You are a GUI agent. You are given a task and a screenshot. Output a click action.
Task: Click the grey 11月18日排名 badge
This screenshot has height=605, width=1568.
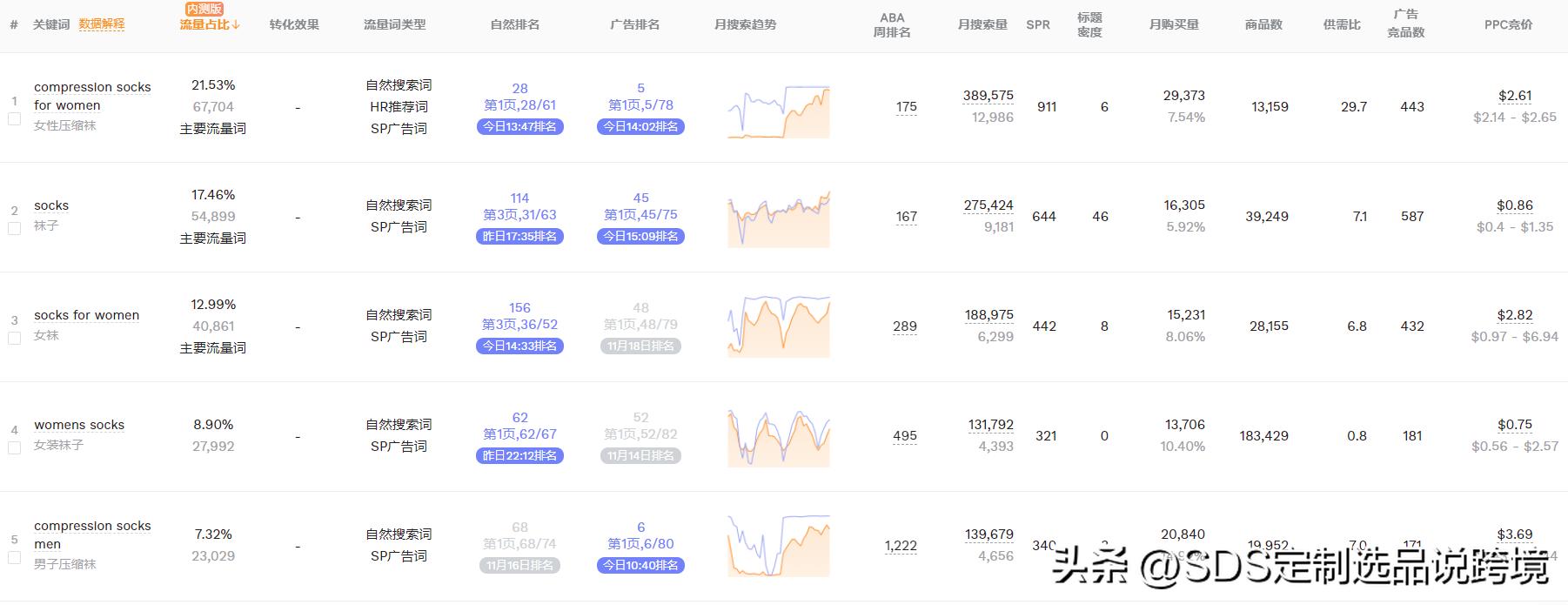pyautogui.click(x=640, y=346)
